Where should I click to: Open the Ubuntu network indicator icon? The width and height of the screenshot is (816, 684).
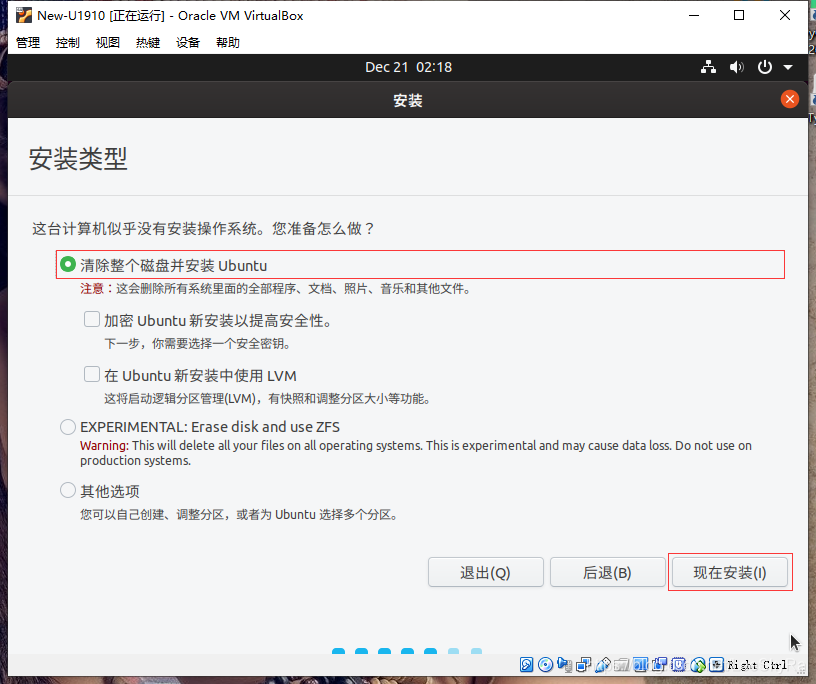point(708,67)
